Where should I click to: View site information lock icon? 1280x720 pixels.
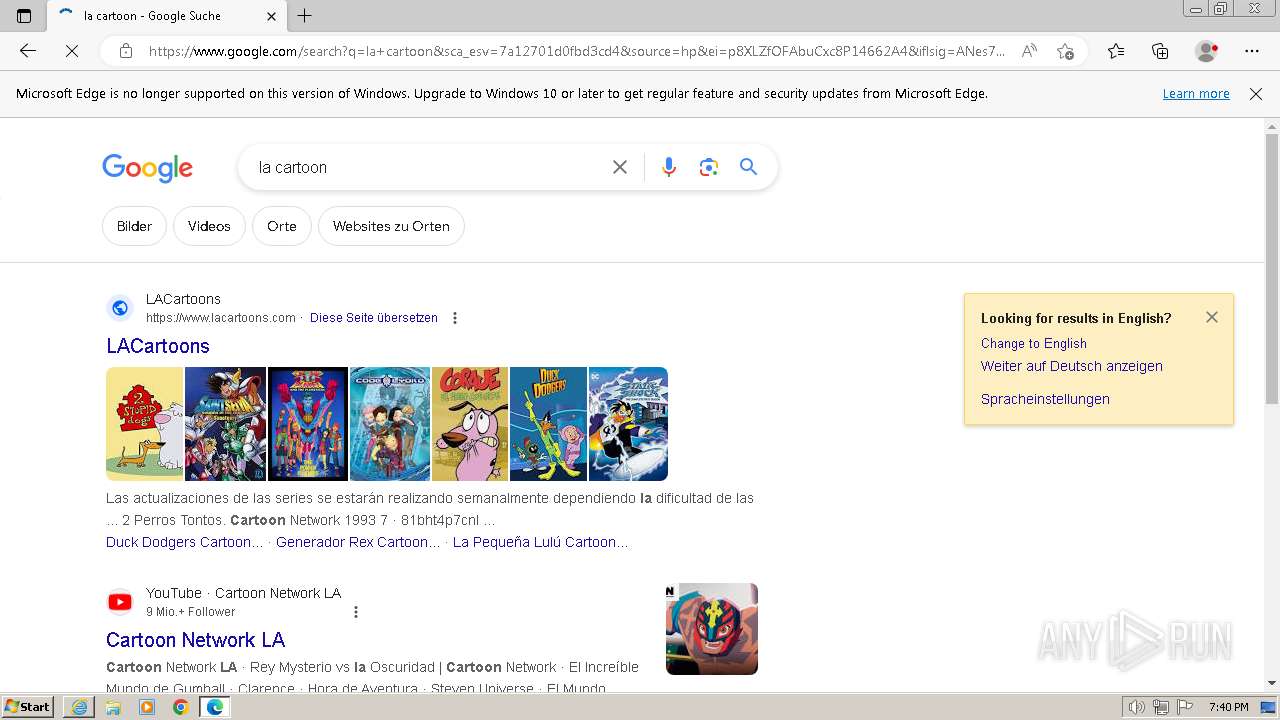click(126, 51)
